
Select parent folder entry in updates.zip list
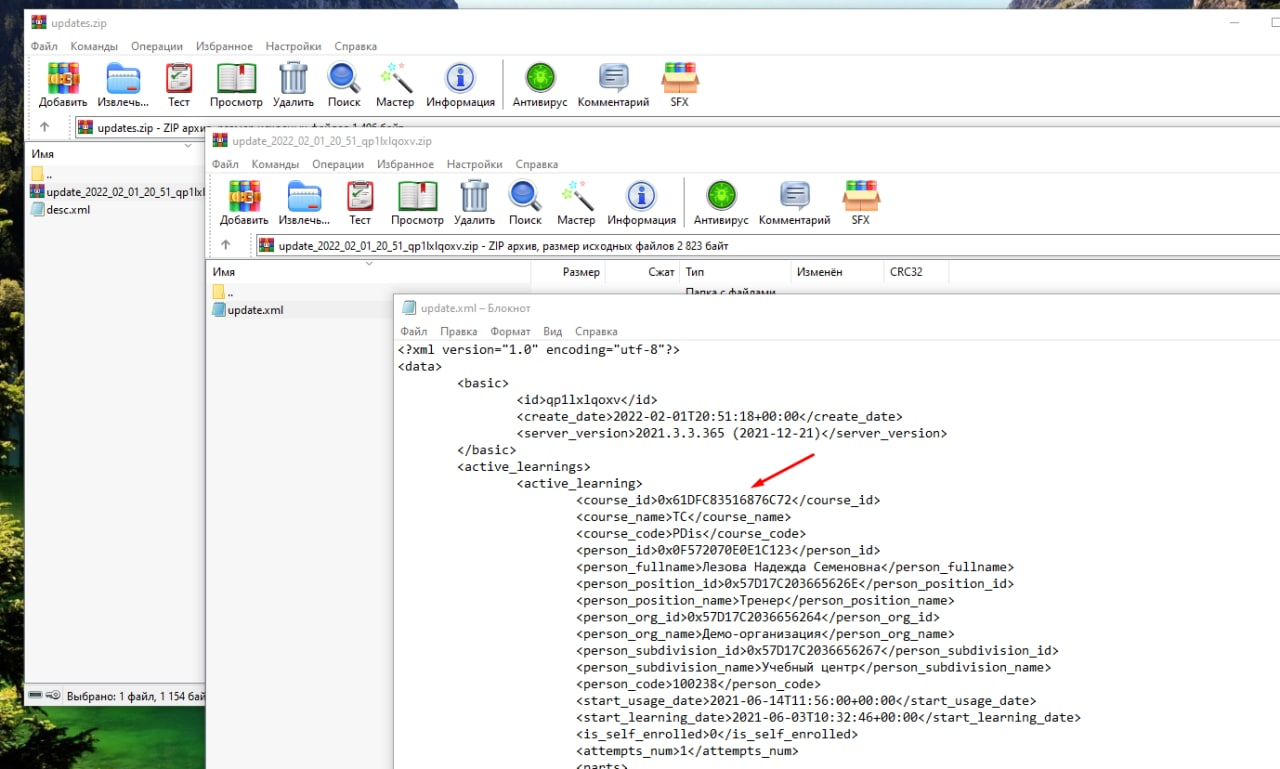pos(41,174)
